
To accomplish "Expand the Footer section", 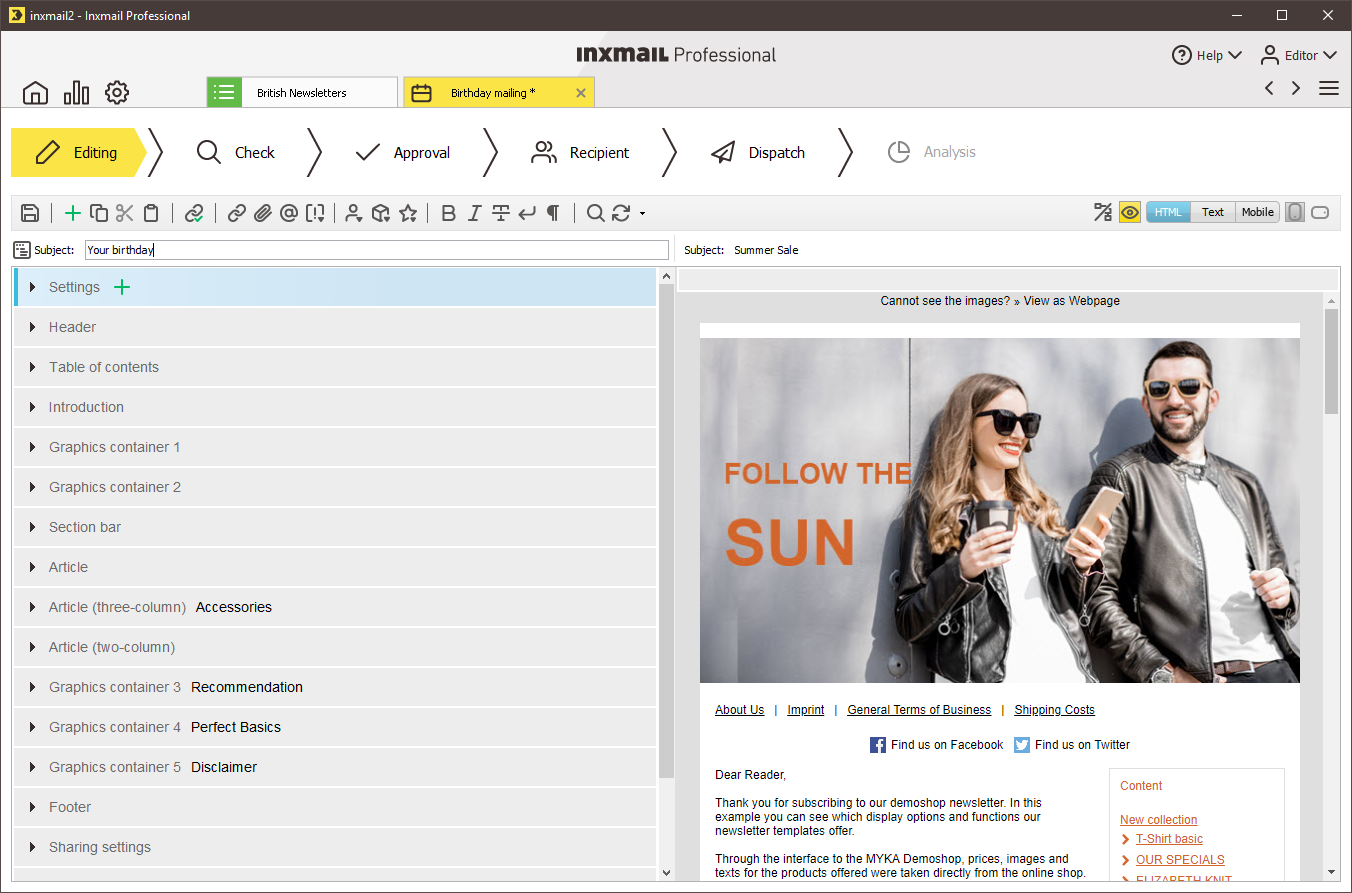I will (33, 807).
